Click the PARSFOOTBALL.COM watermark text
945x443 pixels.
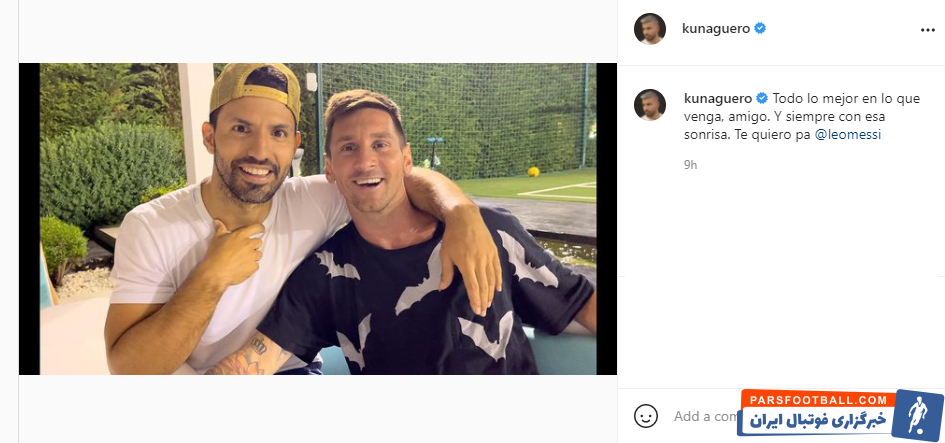coord(814,400)
